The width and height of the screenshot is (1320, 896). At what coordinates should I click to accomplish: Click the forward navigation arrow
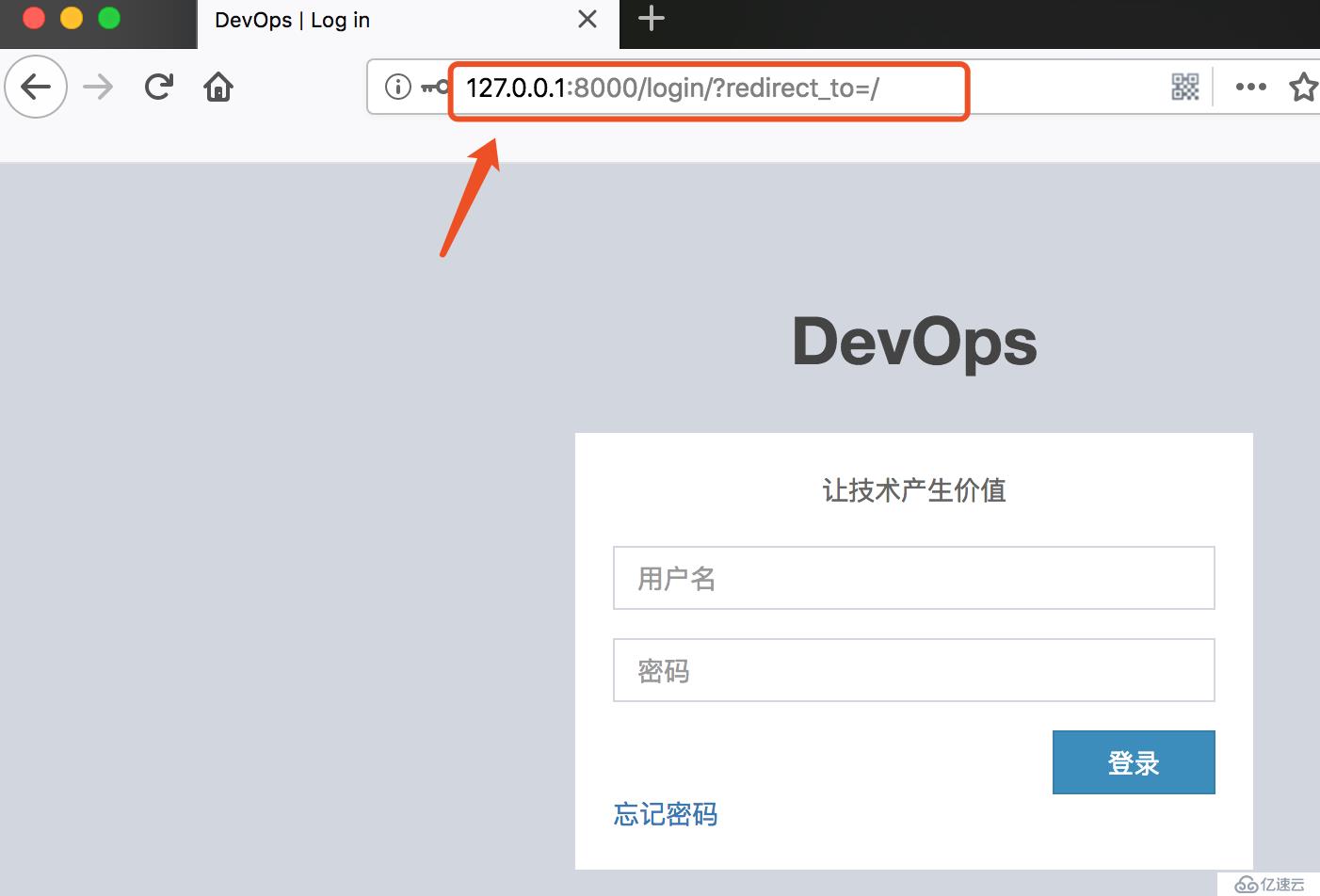tap(98, 88)
